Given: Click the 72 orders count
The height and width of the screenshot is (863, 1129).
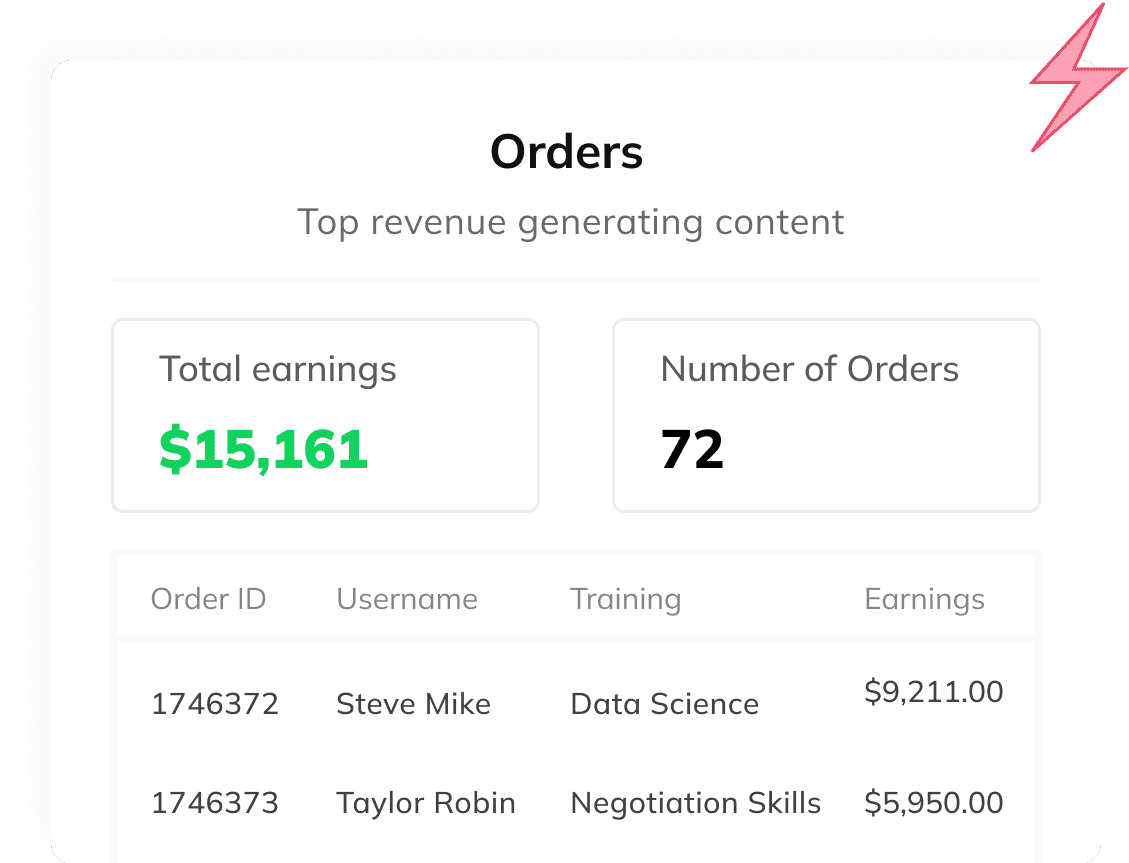Looking at the screenshot, I should [x=692, y=450].
